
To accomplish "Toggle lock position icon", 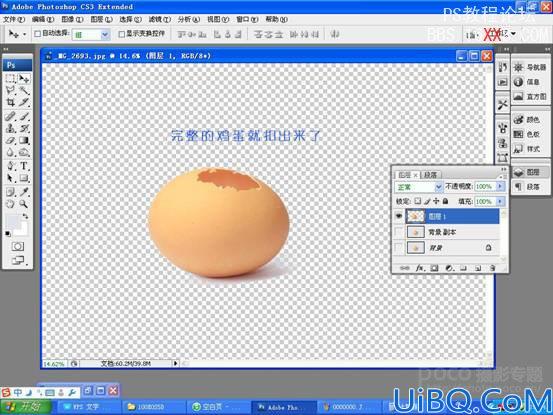I will click(x=436, y=201).
